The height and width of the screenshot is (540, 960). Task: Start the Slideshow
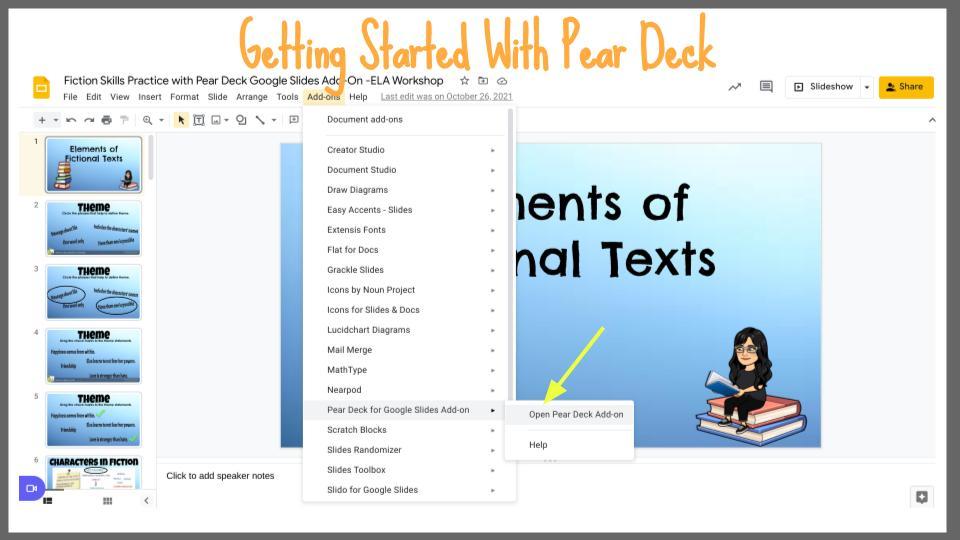click(x=823, y=87)
